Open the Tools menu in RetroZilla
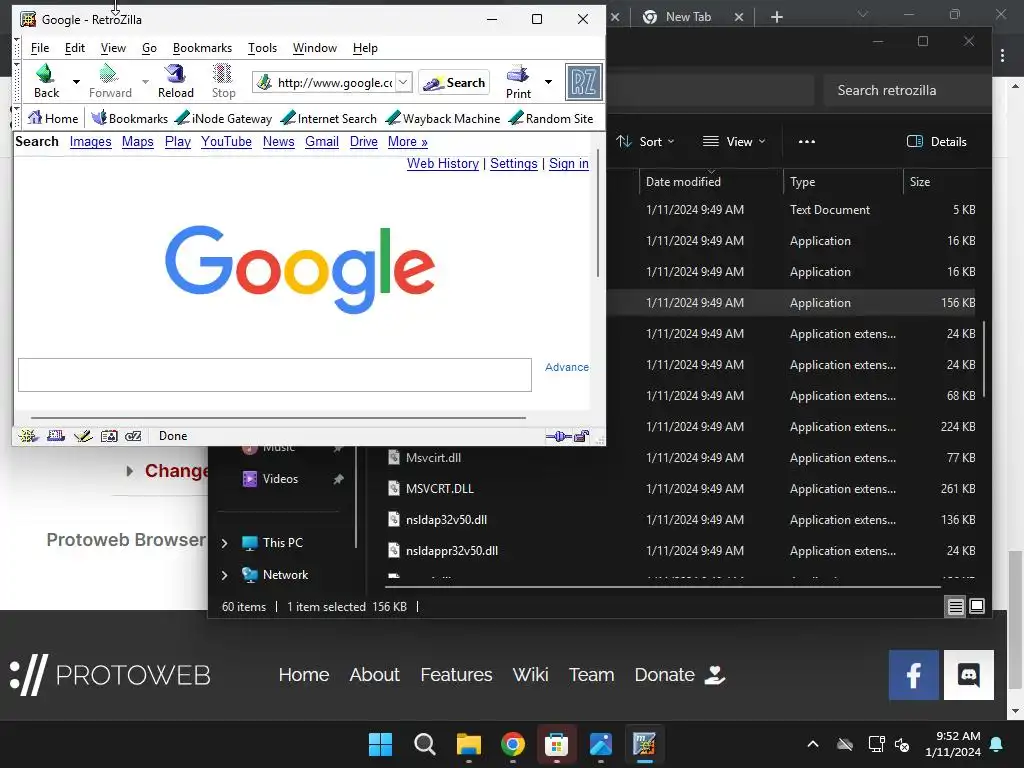 263,48
